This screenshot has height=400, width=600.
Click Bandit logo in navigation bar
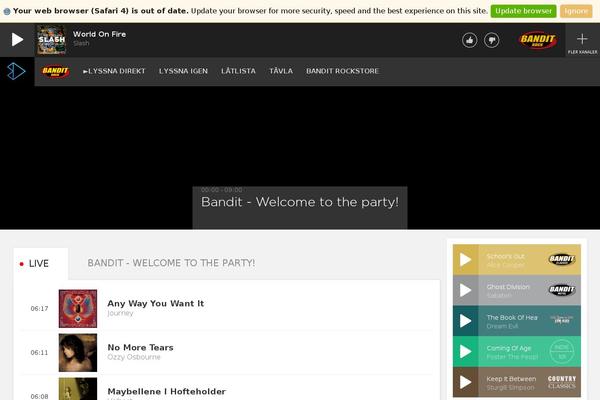click(55, 71)
